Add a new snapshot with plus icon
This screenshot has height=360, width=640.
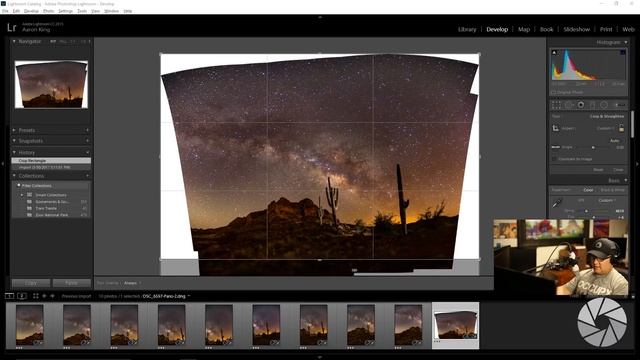(x=87, y=141)
